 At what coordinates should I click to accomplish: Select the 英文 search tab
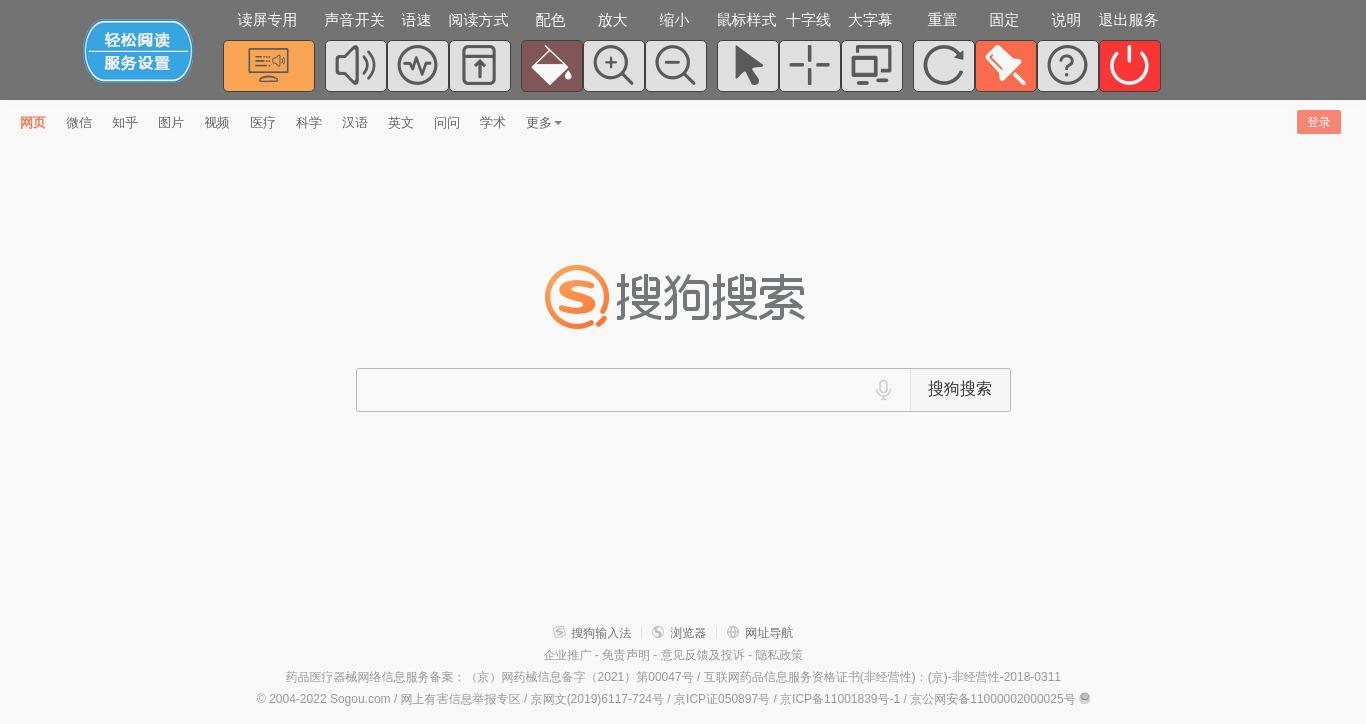pos(401,123)
